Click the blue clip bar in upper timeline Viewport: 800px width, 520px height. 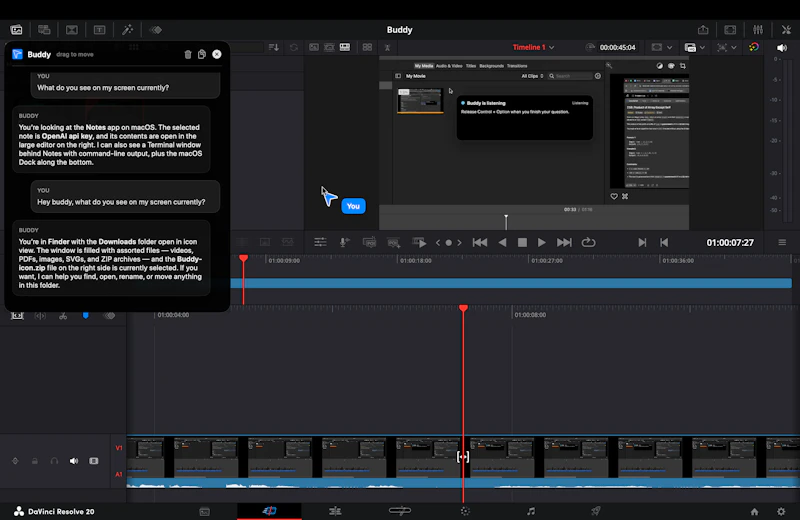click(x=511, y=283)
